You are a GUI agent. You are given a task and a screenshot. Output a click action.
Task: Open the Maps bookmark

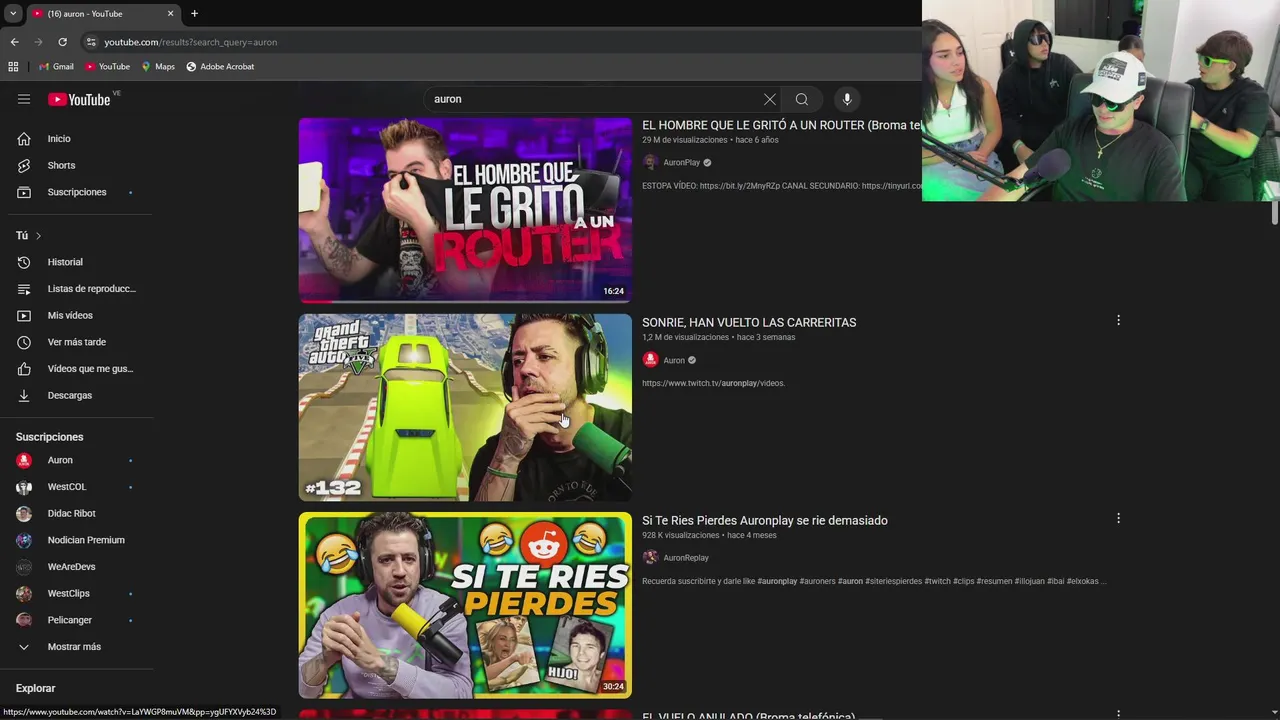tap(158, 66)
